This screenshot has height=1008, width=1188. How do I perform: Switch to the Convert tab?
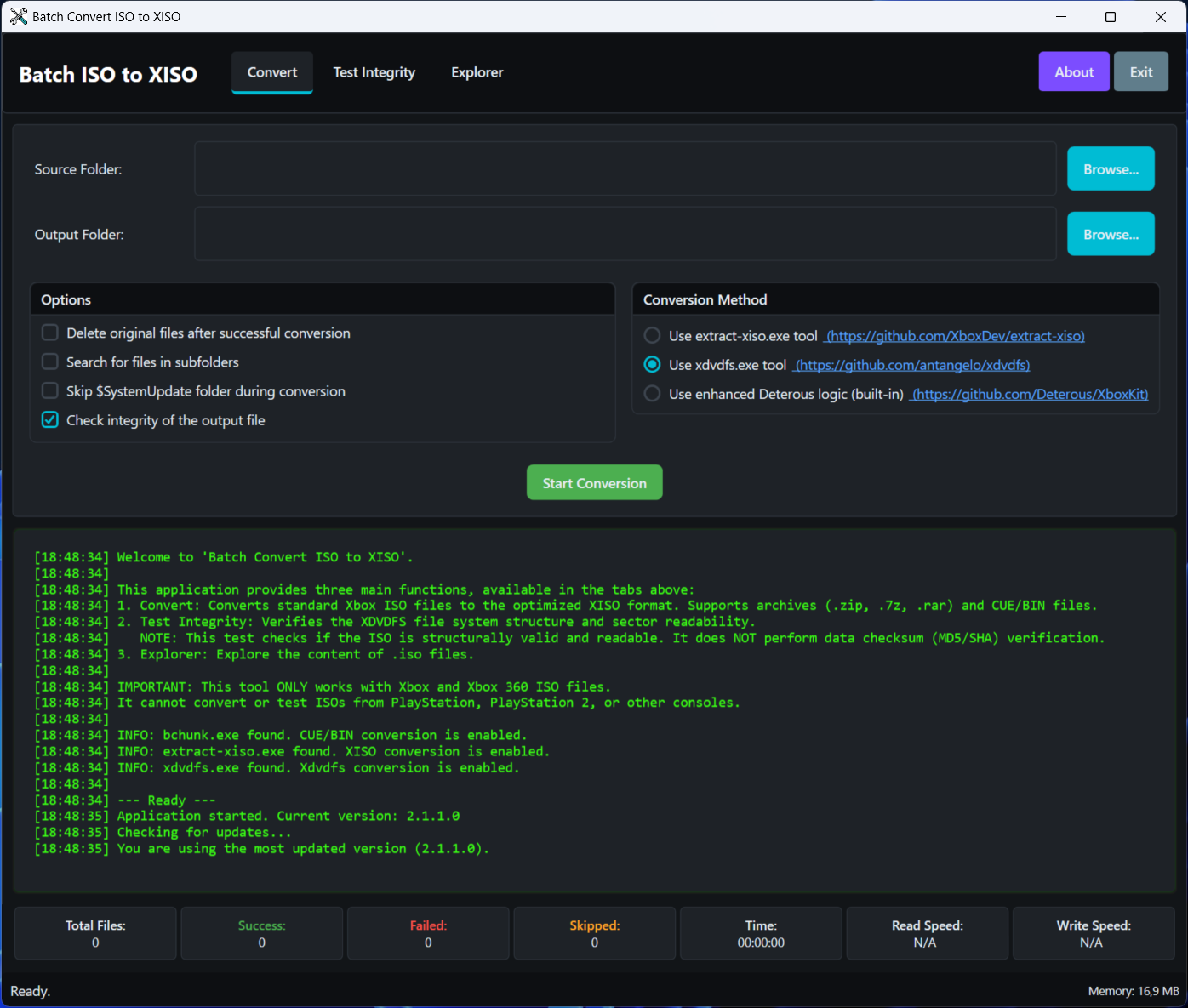[x=272, y=72]
